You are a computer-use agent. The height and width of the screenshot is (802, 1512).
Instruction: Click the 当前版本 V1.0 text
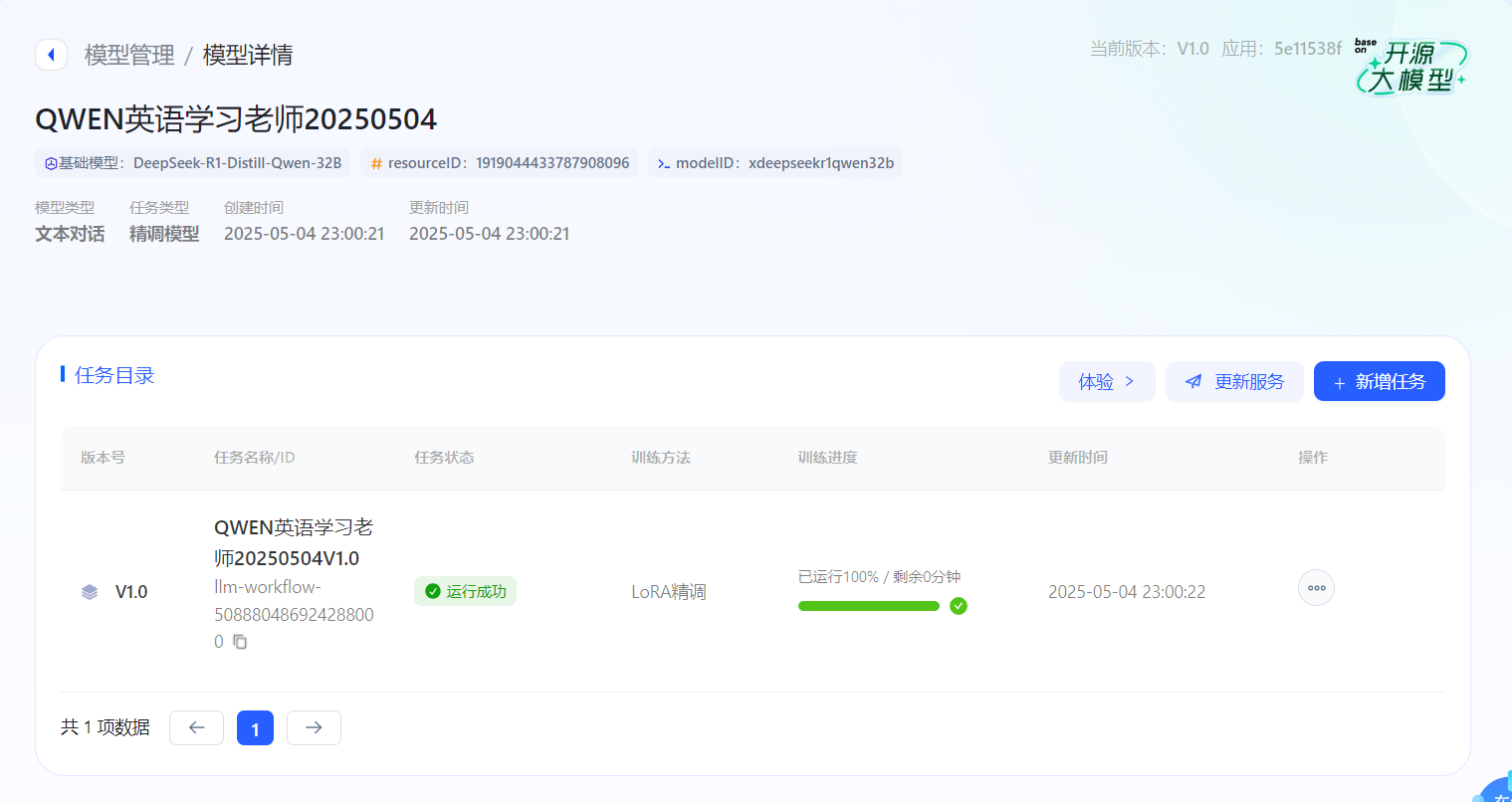[x=1150, y=49]
